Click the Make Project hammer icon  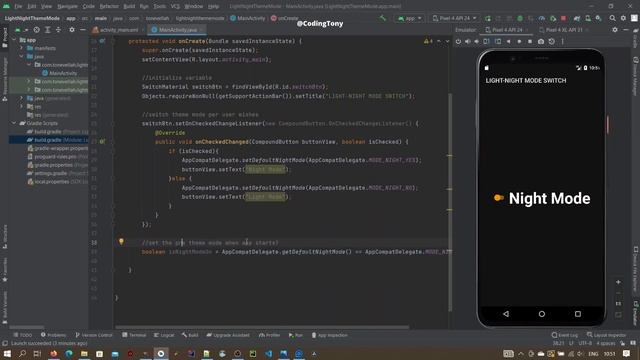tap(382, 18)
